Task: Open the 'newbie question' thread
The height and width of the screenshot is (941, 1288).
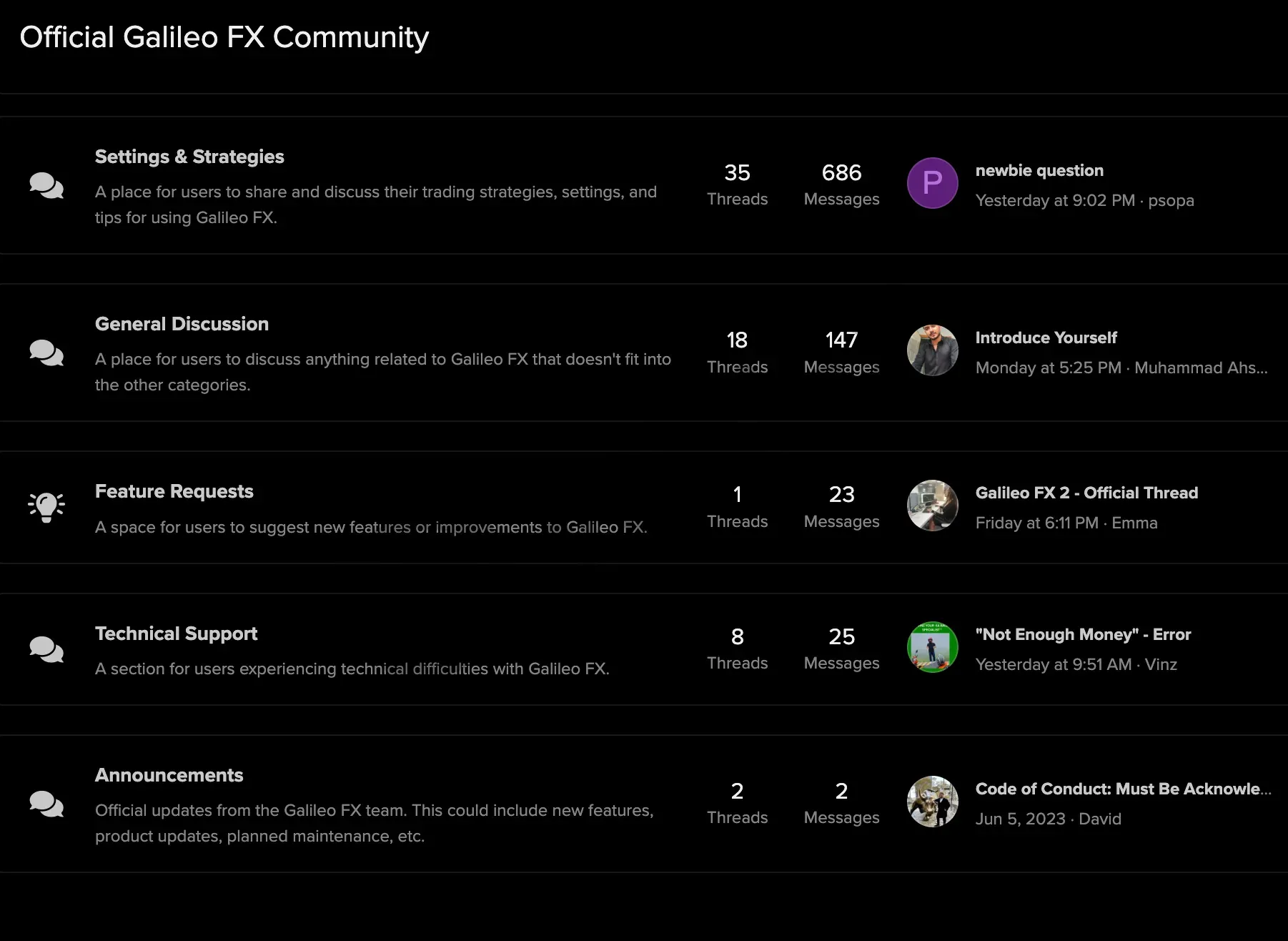Action: pyautogui.click(x=1039, y=170)
